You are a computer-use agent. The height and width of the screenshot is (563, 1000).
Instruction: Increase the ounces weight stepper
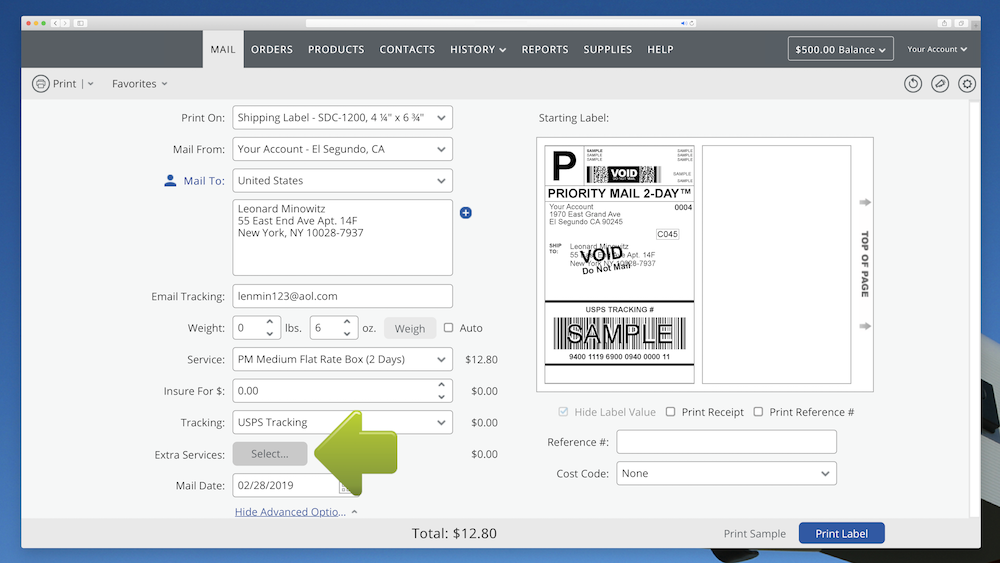click(347, 322)
